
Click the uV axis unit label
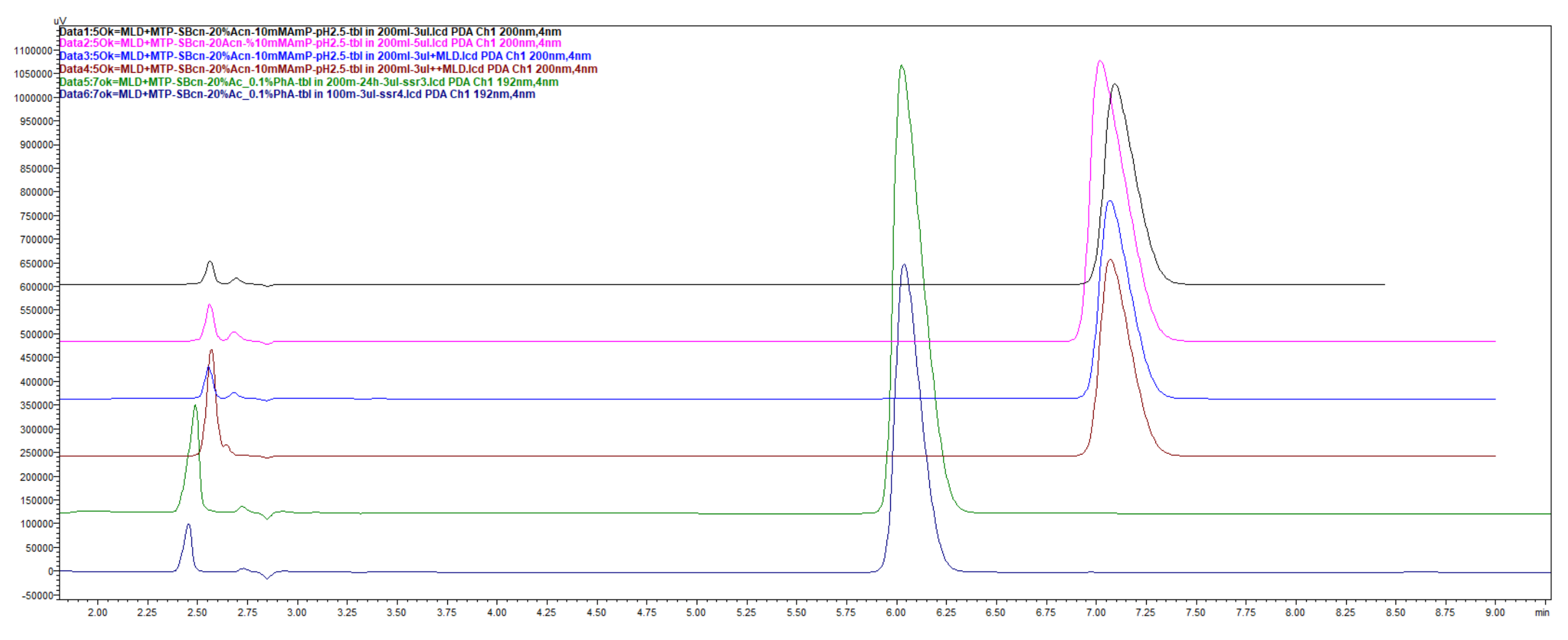pyautogui.click(x=59, y=20)
